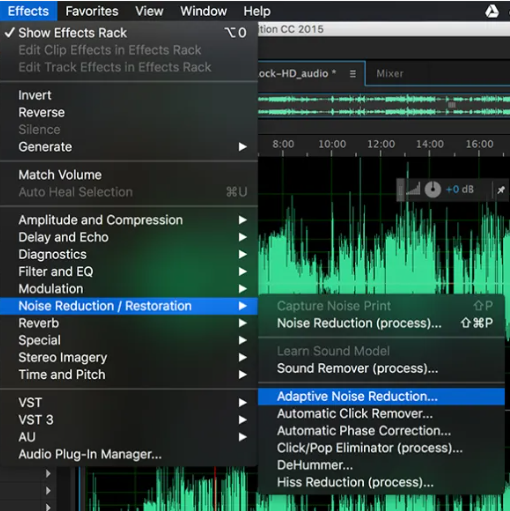
Task: Choose Sound Remover (process)
Action: [381, 368]
